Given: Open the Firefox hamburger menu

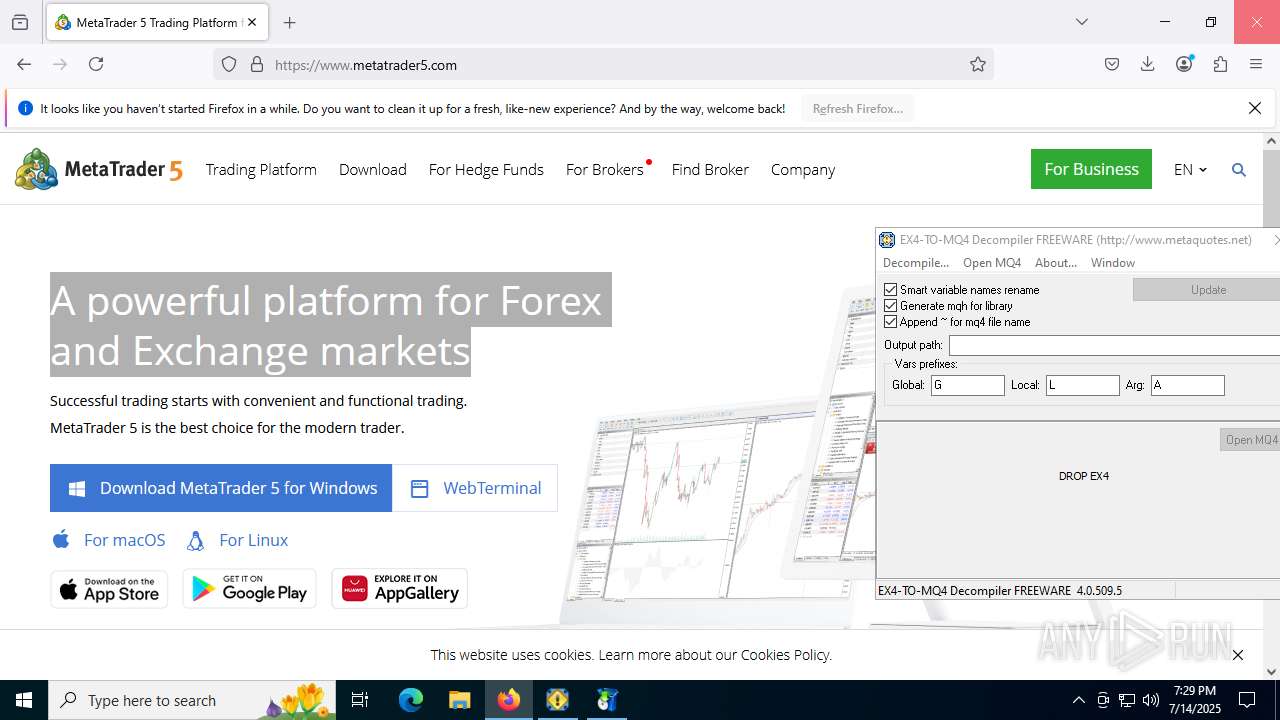Looking at the screenshot, I should [x=1256, y=64].
